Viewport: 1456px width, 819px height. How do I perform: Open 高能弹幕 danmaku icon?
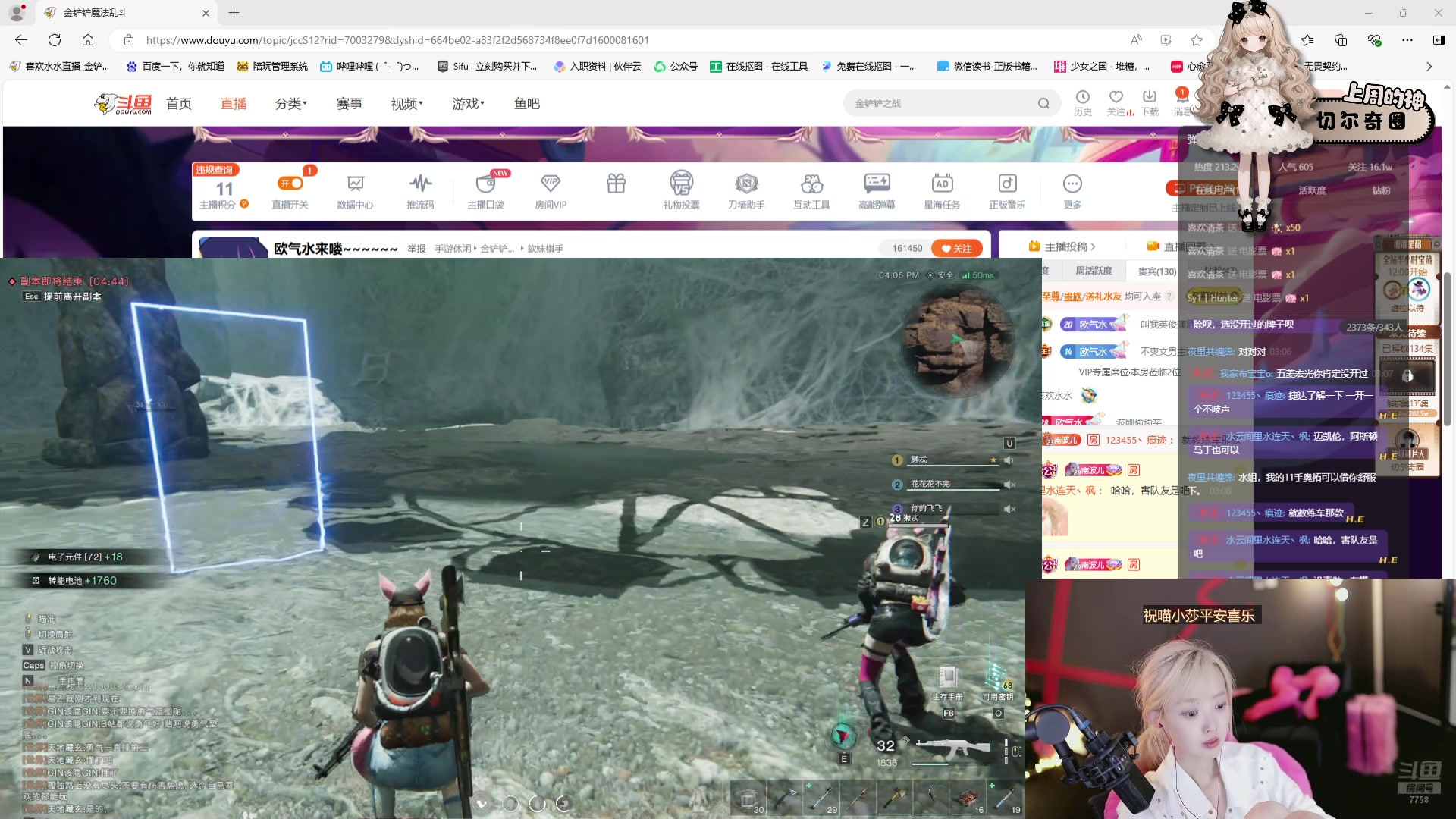(x=877, y=184)
